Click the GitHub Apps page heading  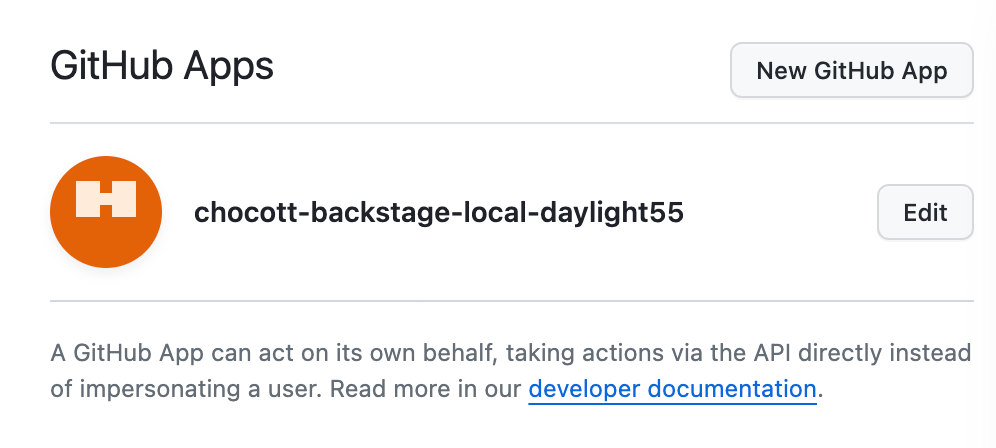162,65
